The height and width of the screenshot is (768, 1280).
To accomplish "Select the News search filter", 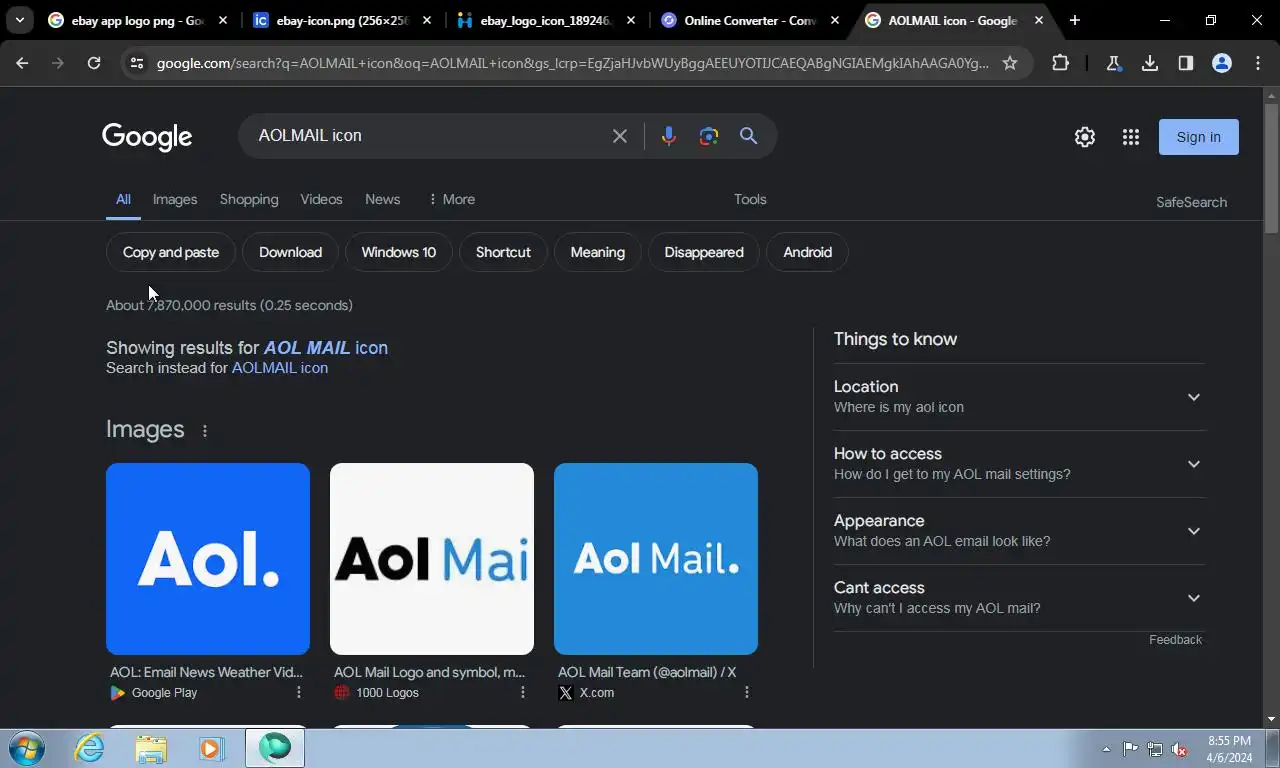I will [382, 199].
